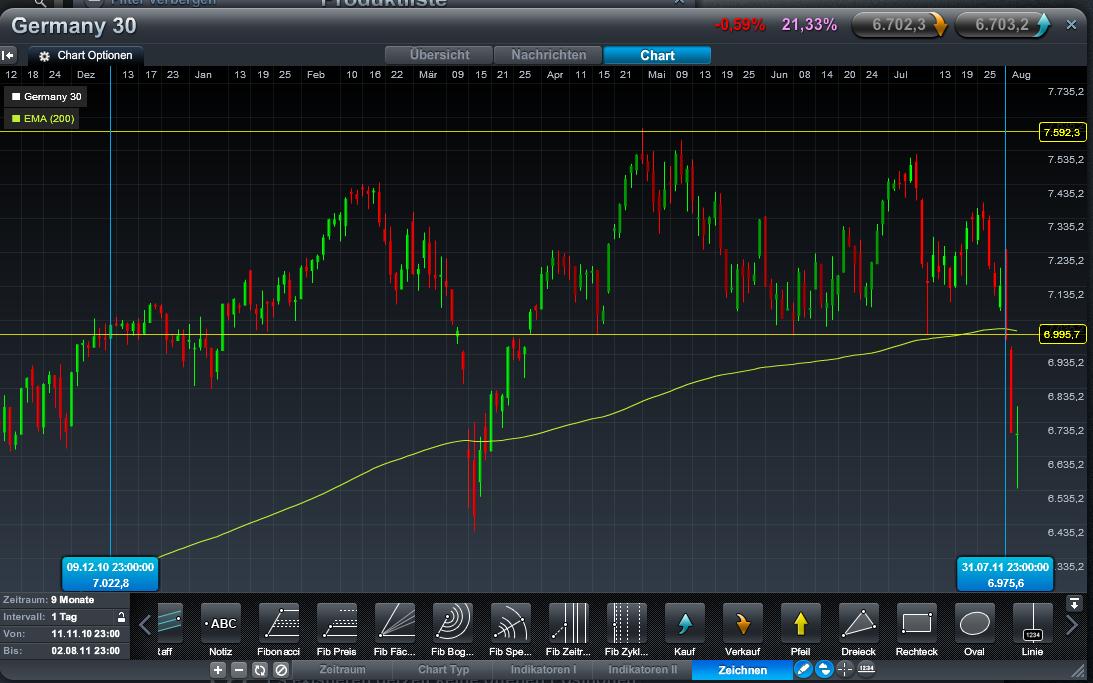This screenshot has width=1093, height=683.
Task: Click the 7.735,2 price axis label
Action: coord(1066,91)
